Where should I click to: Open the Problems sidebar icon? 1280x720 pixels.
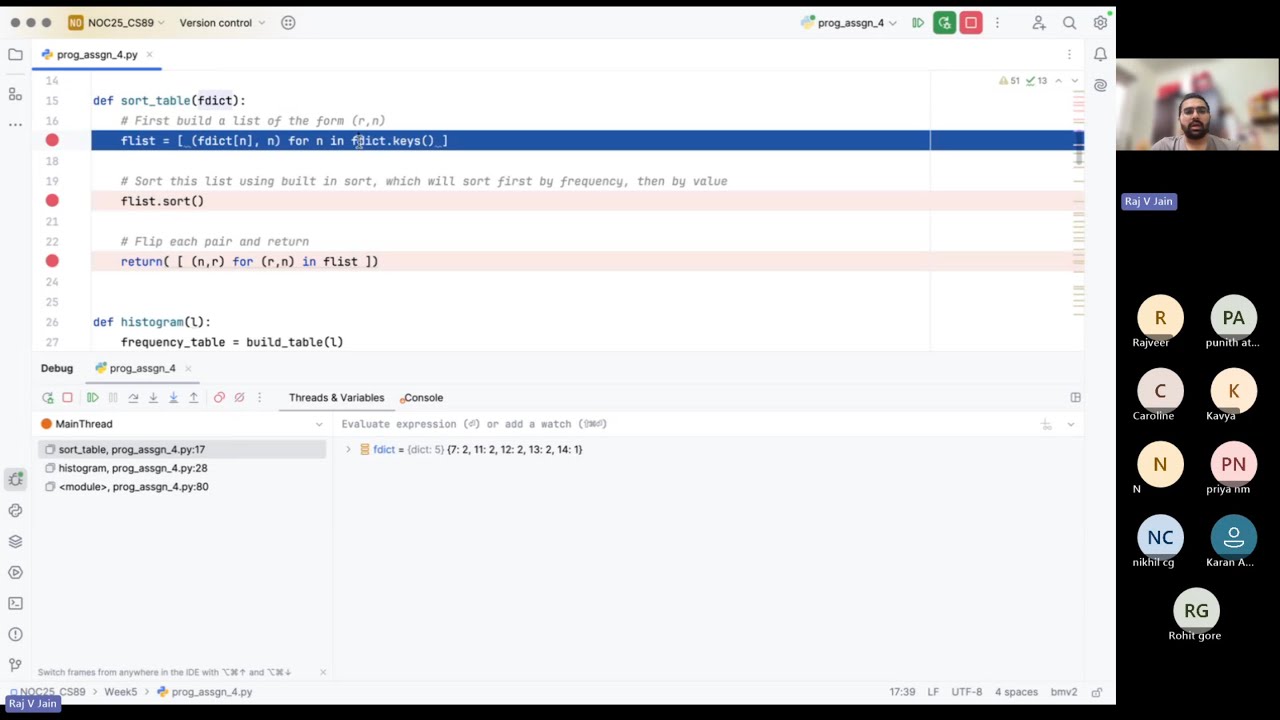[15, 635]
